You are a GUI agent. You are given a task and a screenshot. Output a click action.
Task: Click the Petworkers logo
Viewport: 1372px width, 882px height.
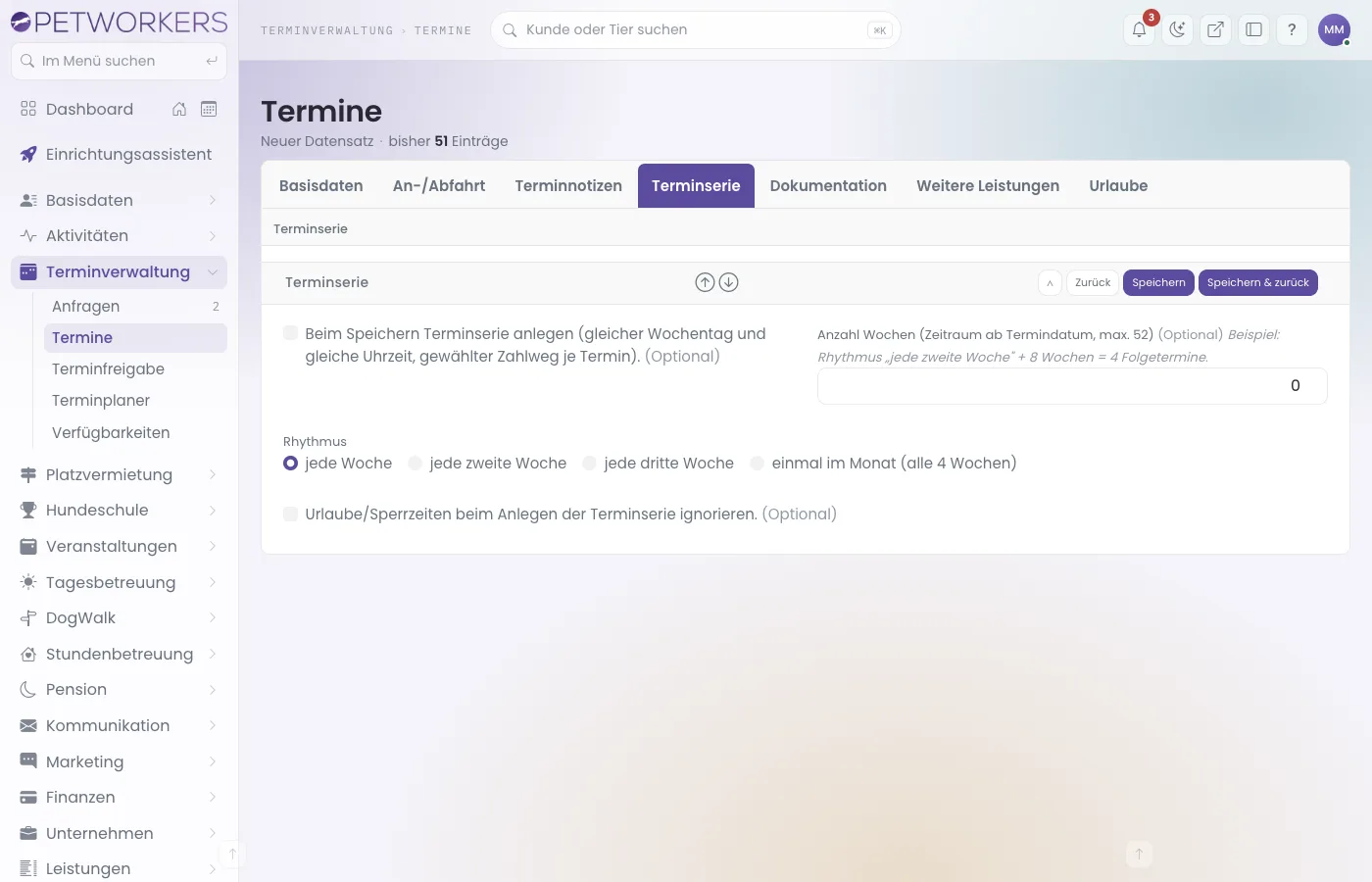point(119,22)
